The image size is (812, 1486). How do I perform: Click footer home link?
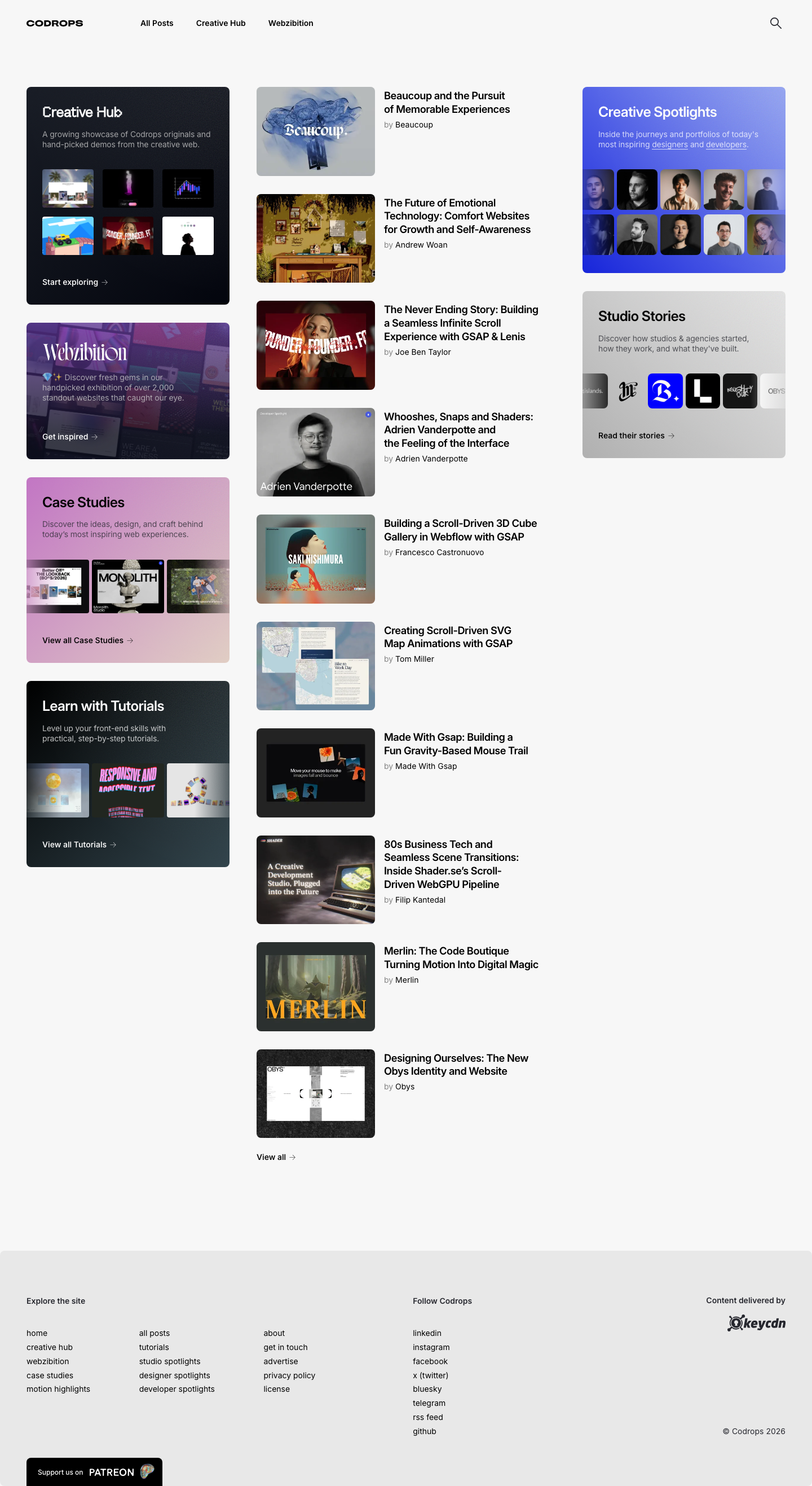tap(37, 1333)
